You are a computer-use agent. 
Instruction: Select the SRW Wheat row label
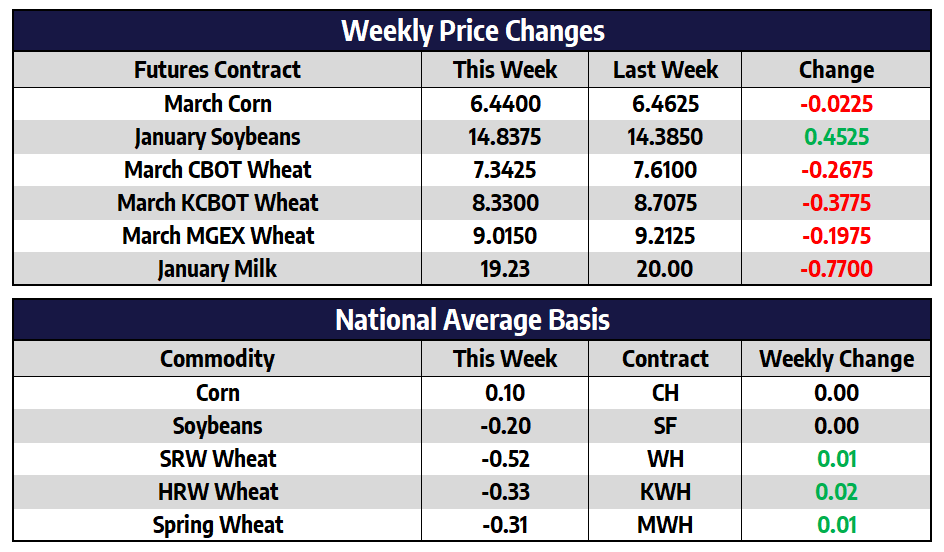click(x=217, y=459)
